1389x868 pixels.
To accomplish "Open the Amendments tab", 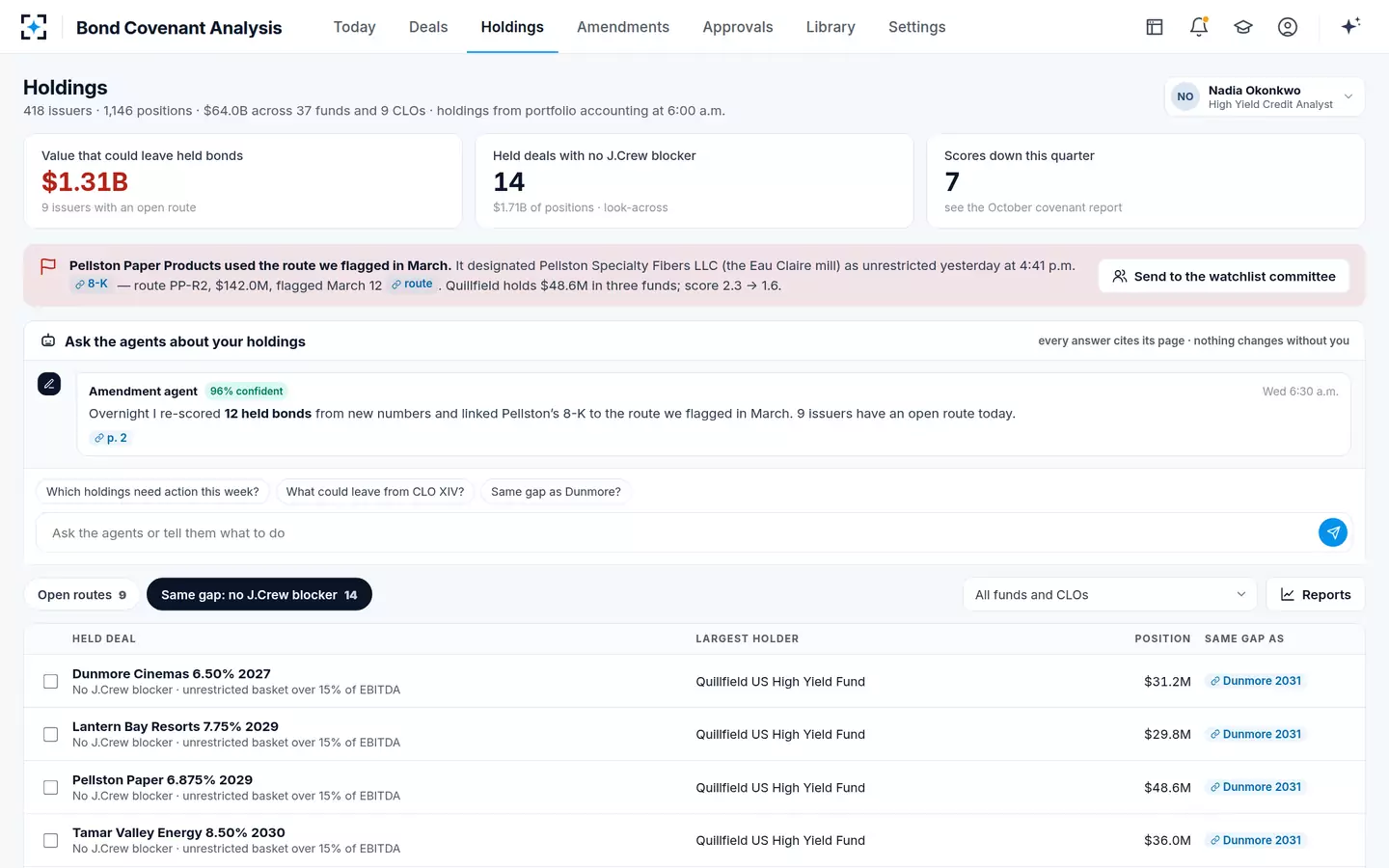I will [623, 27].
